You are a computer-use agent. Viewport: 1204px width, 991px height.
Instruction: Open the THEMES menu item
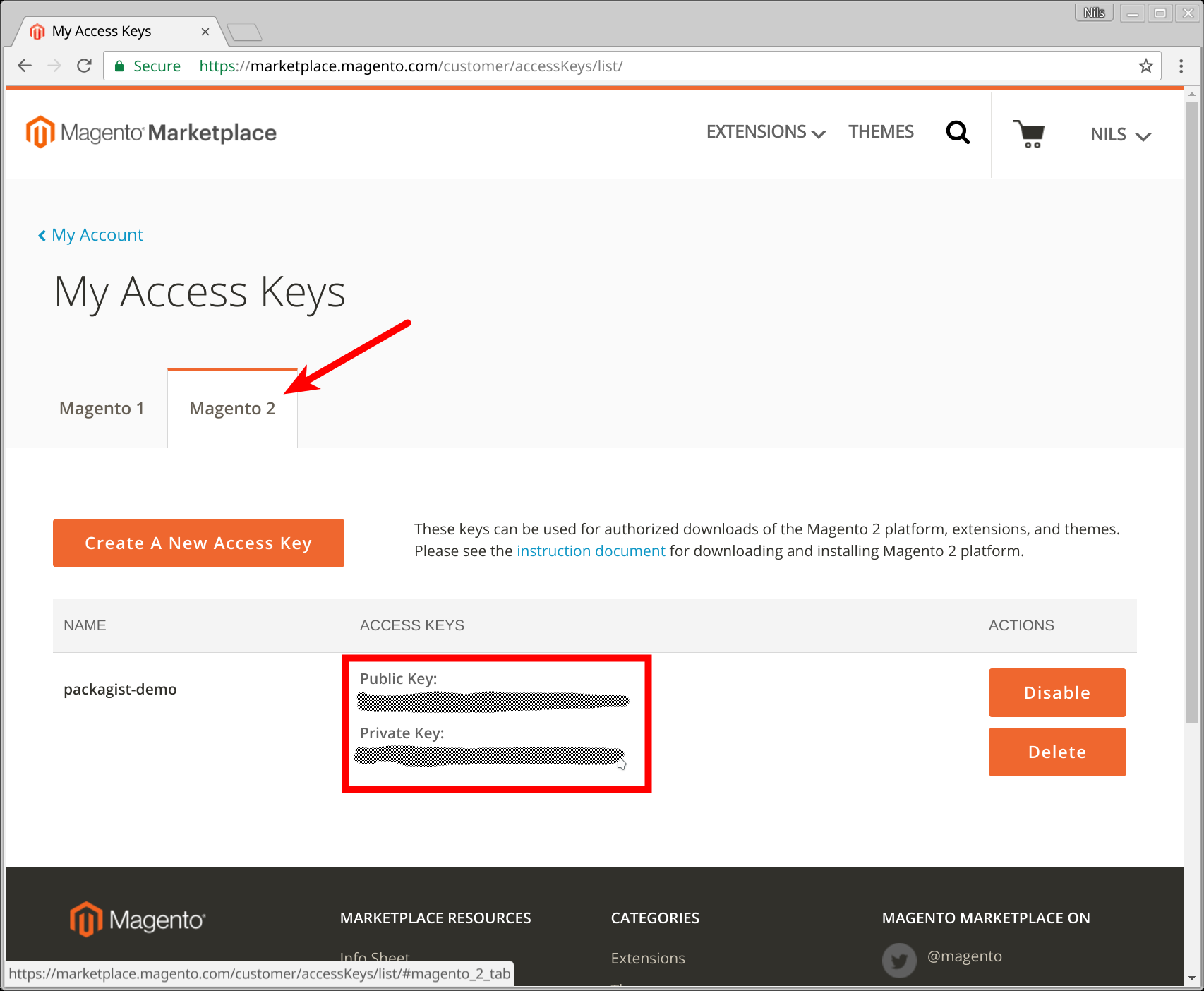pos(881,131)
